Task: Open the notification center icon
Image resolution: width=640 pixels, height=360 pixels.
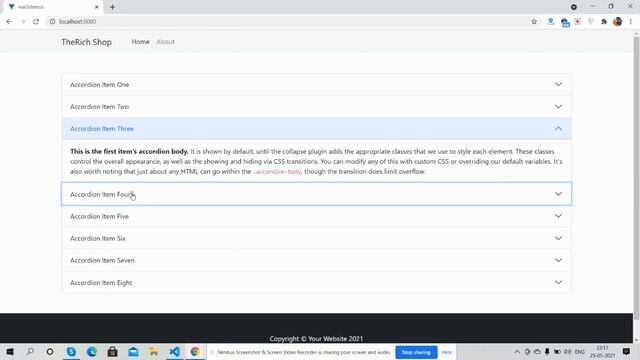Action: click(626, 351)
